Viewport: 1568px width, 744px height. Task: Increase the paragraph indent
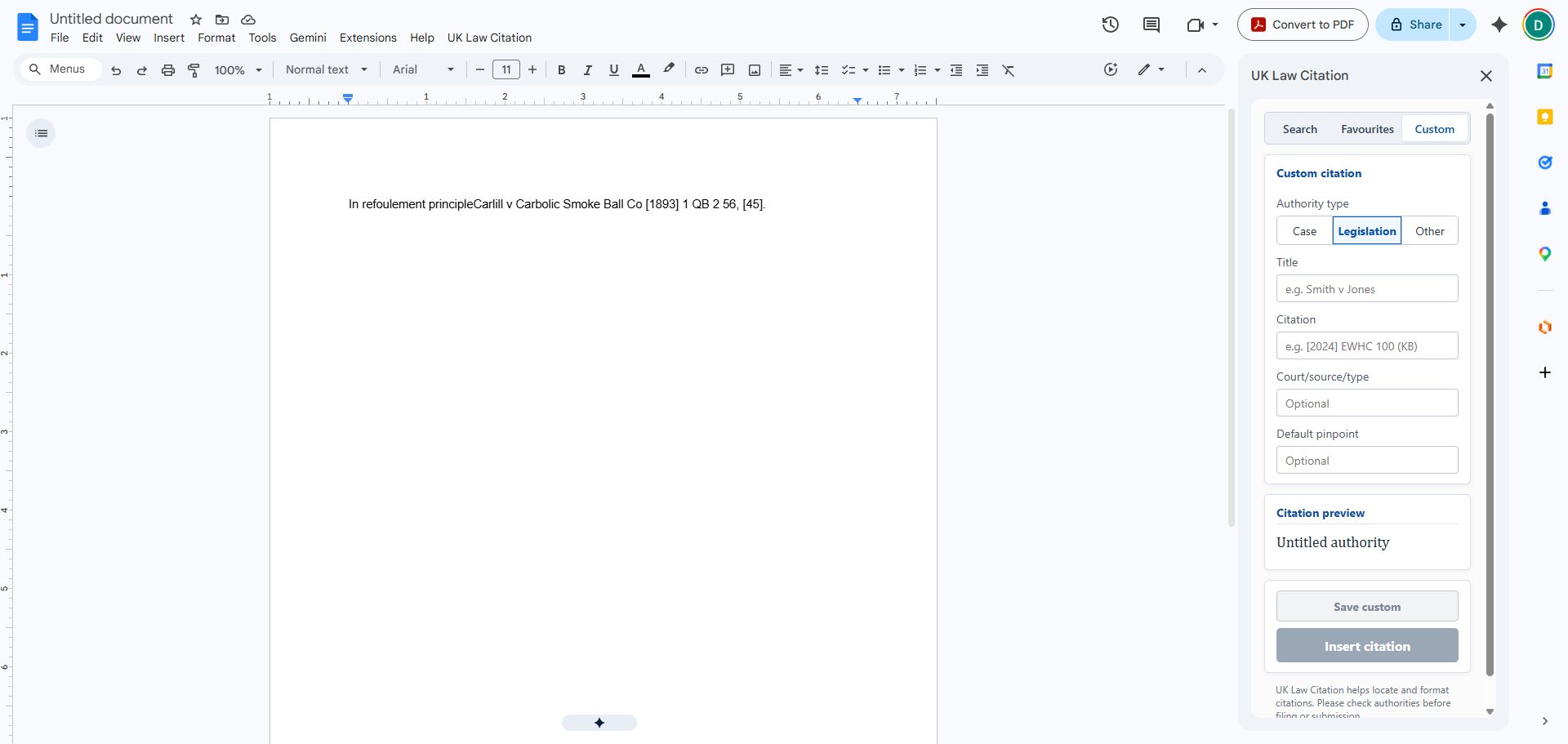click(982, 70)
